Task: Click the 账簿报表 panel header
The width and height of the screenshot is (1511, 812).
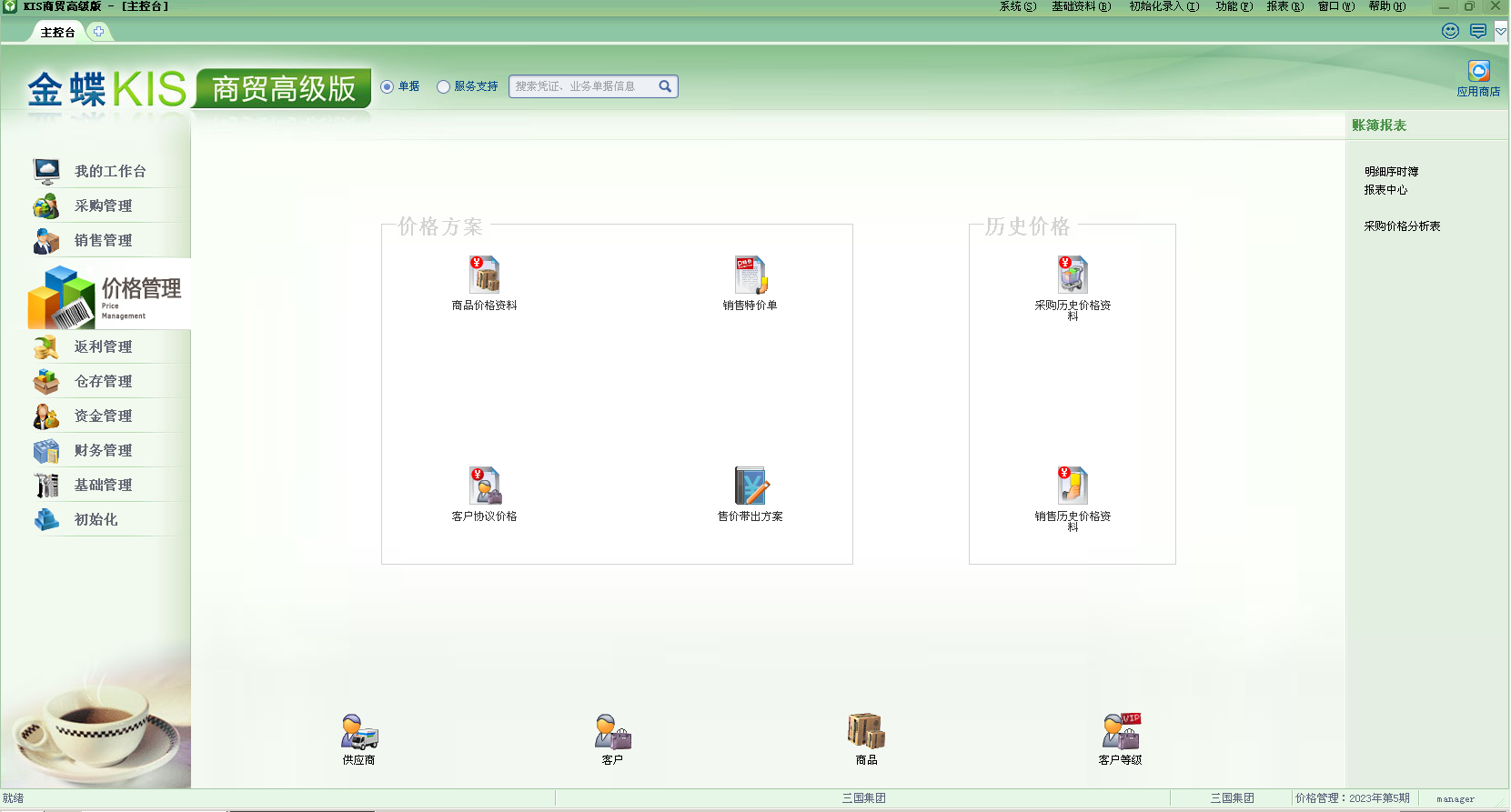Action: (x=1379, y=125)
